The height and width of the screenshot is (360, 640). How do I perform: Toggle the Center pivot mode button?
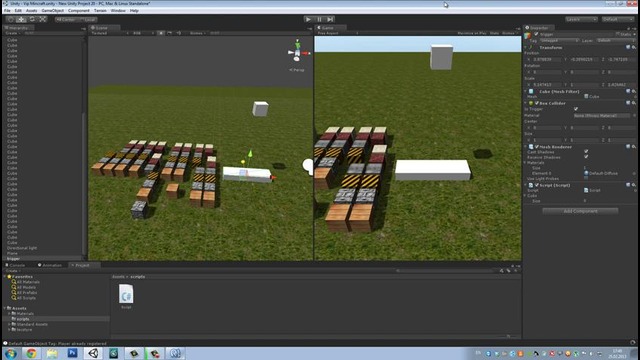click(x=67, y=19)
